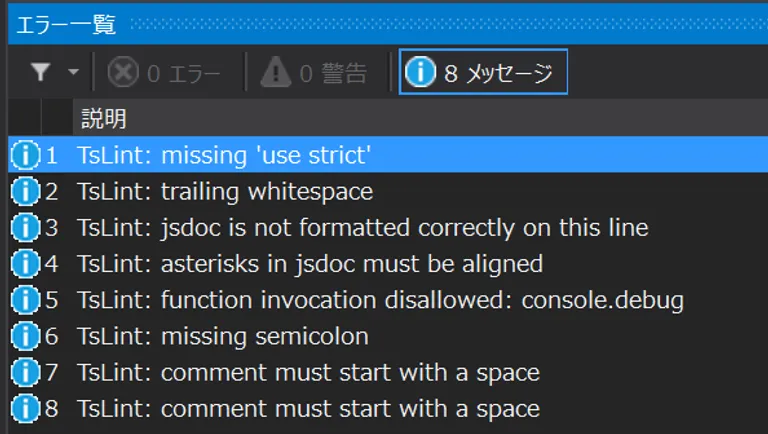768x434 pixels.
Task: Click info icon of message 3
Action: coord(24,228)
